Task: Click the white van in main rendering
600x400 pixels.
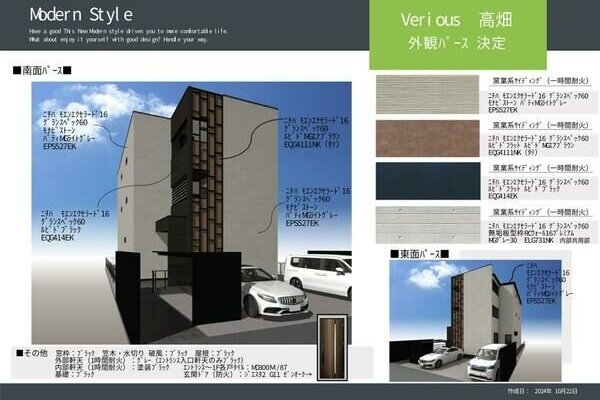Action: [317, 273]
